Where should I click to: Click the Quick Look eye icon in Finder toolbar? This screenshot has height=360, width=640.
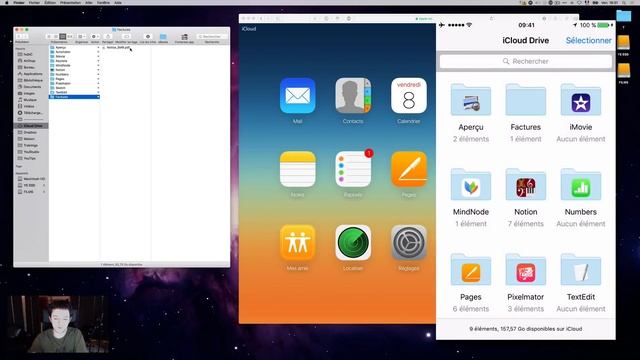tap(148, 36)
